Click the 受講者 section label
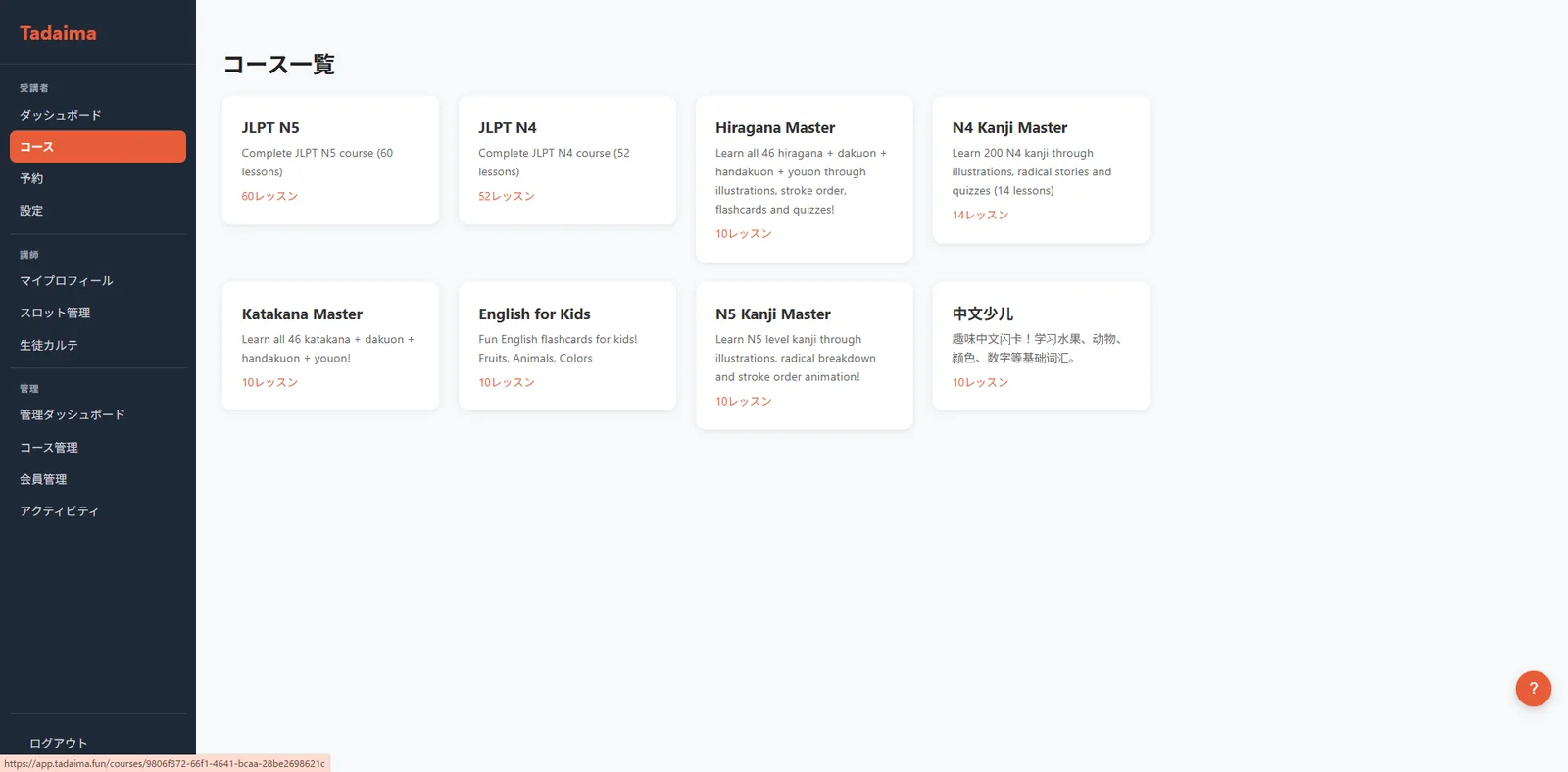1568x772 pixels. [x=34, y=88]
